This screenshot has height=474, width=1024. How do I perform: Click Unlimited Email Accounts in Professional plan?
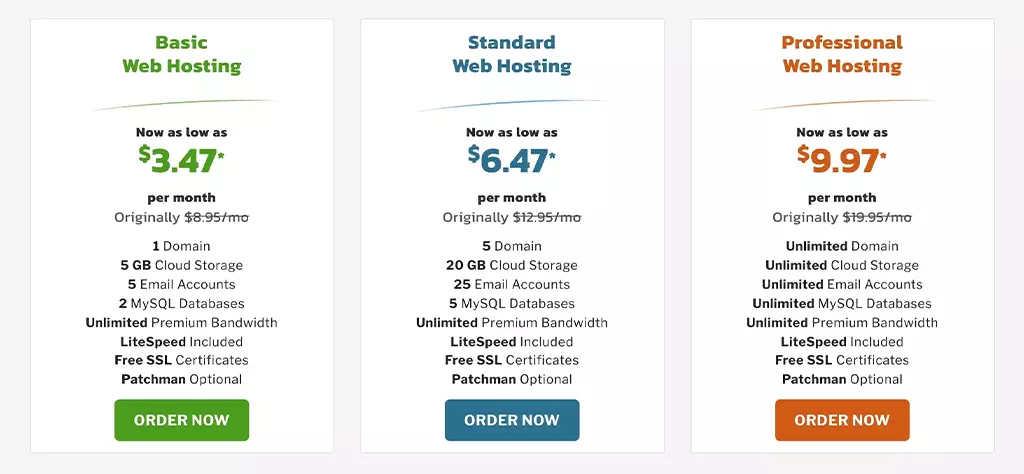pyautogui.click(x=842, y=285)
